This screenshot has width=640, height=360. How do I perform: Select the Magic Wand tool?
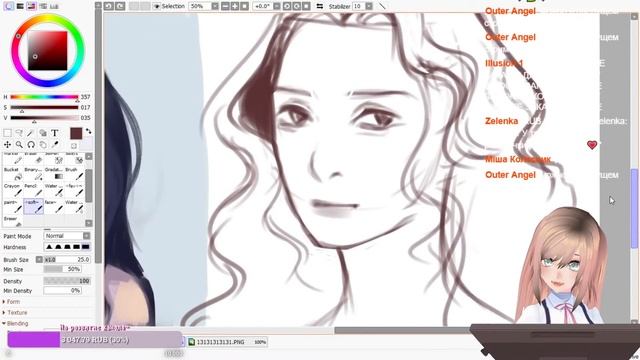[x=31, y=133]
